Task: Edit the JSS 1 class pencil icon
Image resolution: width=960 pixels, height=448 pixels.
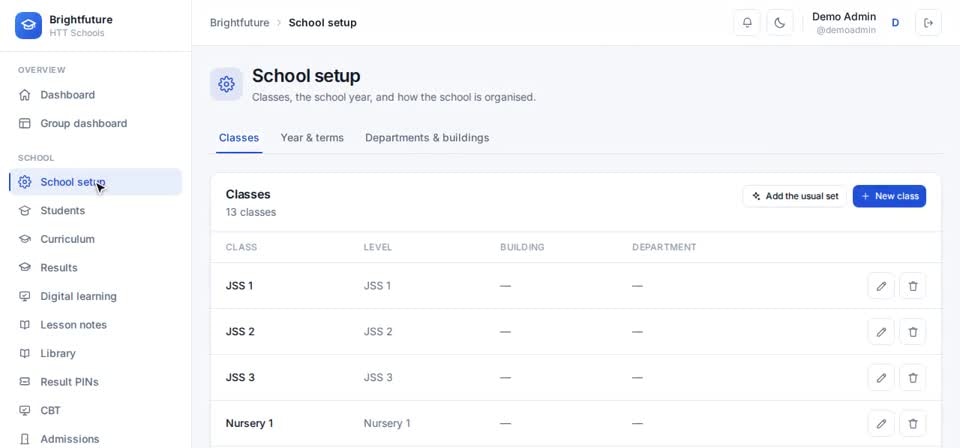Action: pos(881,286)
